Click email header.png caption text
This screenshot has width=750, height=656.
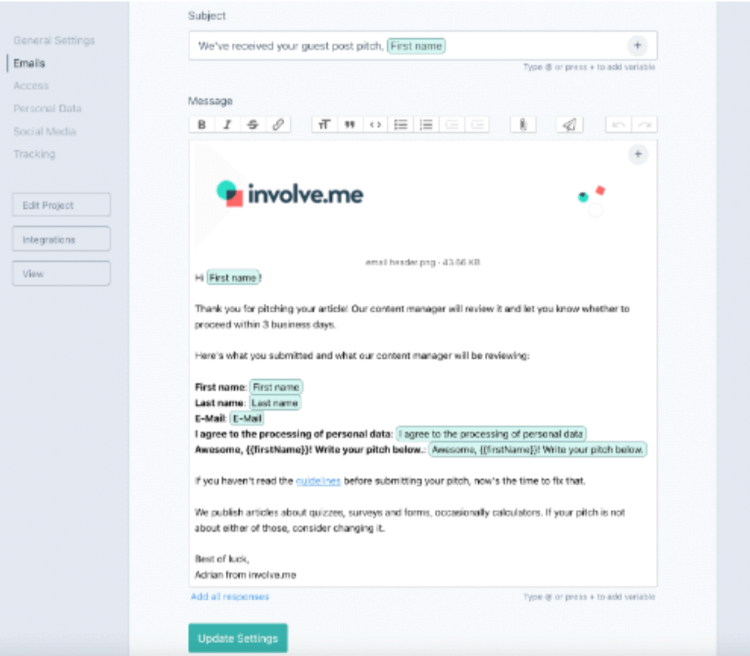(x=423, y=262)
